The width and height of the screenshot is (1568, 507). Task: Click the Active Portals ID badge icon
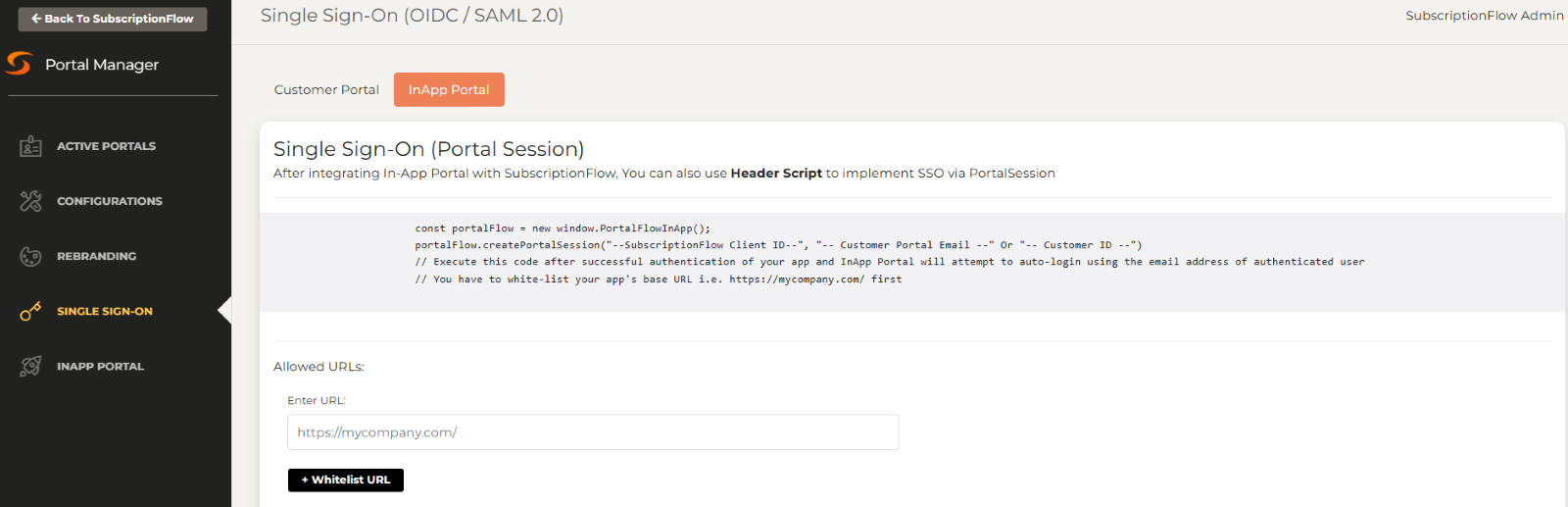(x=30, y=146)
